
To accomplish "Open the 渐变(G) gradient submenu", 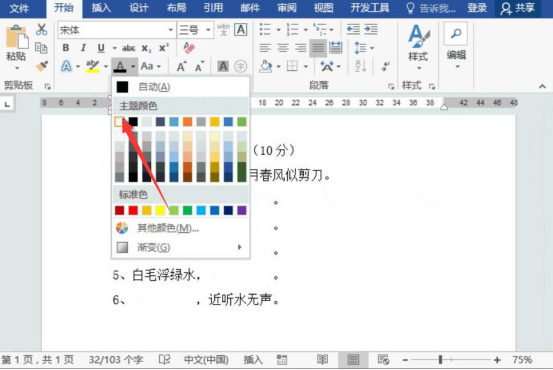I will coord(180,247).
